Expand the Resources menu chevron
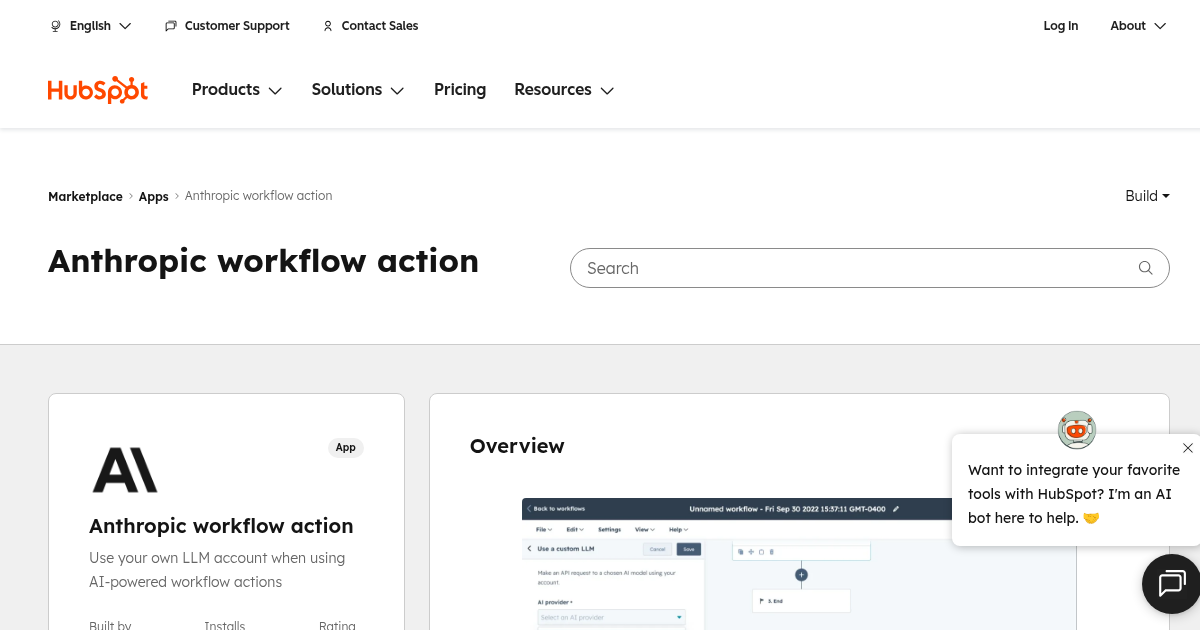This screenshot has height=630, width=1200. (x=607, y=91)
